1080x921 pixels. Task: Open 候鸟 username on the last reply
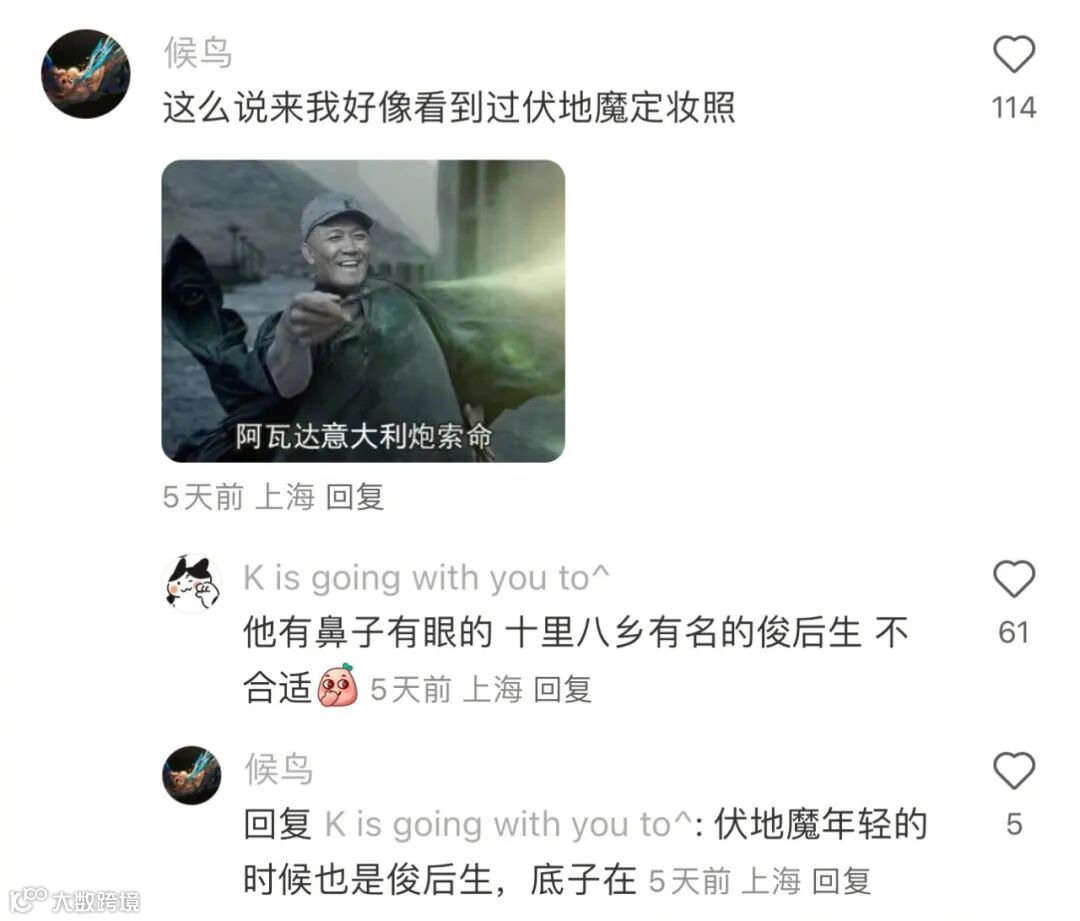(279, 769)
